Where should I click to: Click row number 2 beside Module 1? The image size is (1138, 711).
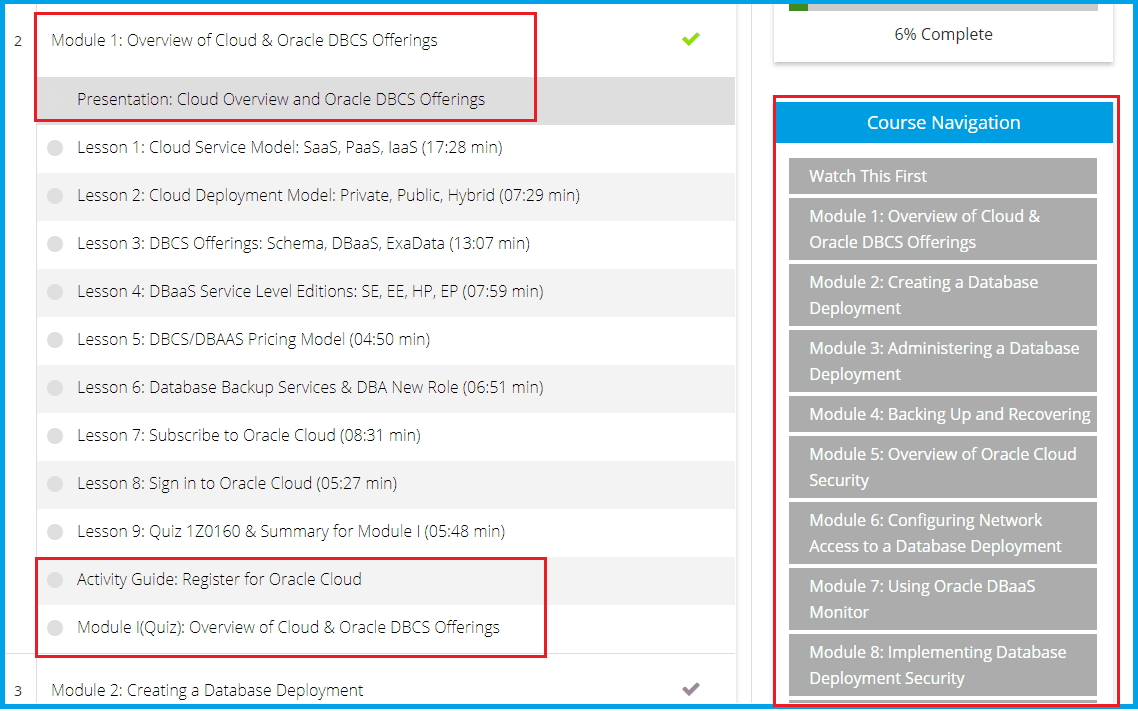18,41
